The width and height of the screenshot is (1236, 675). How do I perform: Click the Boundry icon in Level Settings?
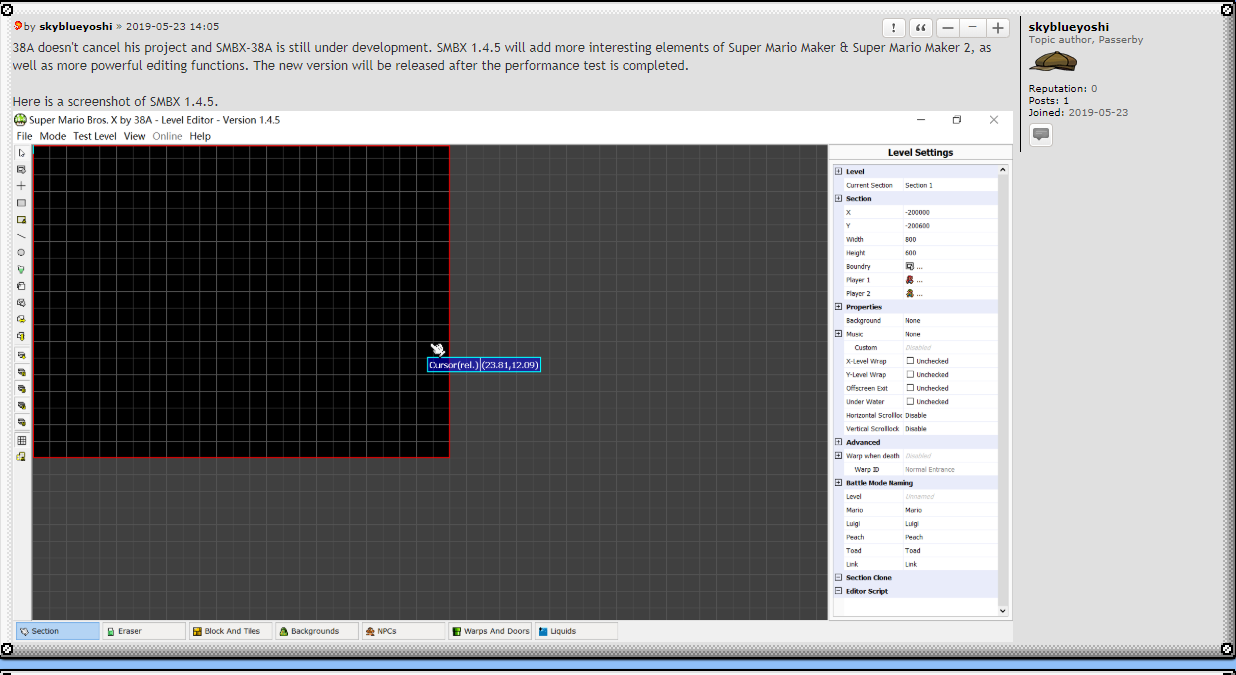coord(910,267)
